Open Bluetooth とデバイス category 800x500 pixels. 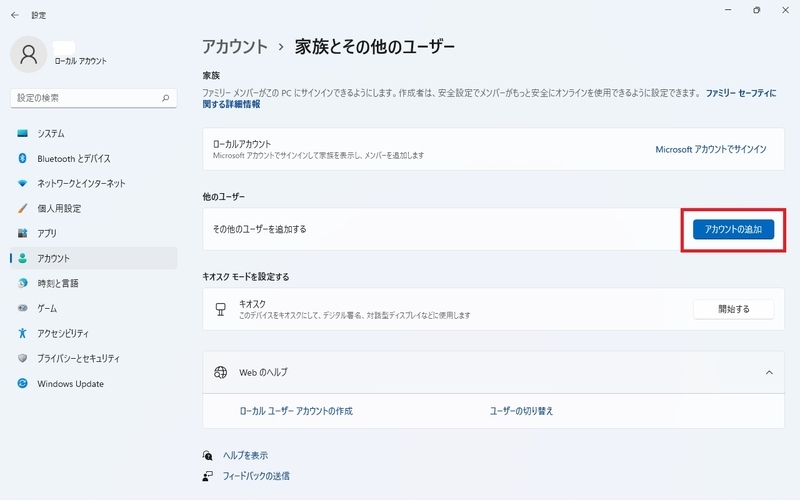pos(94,159)
